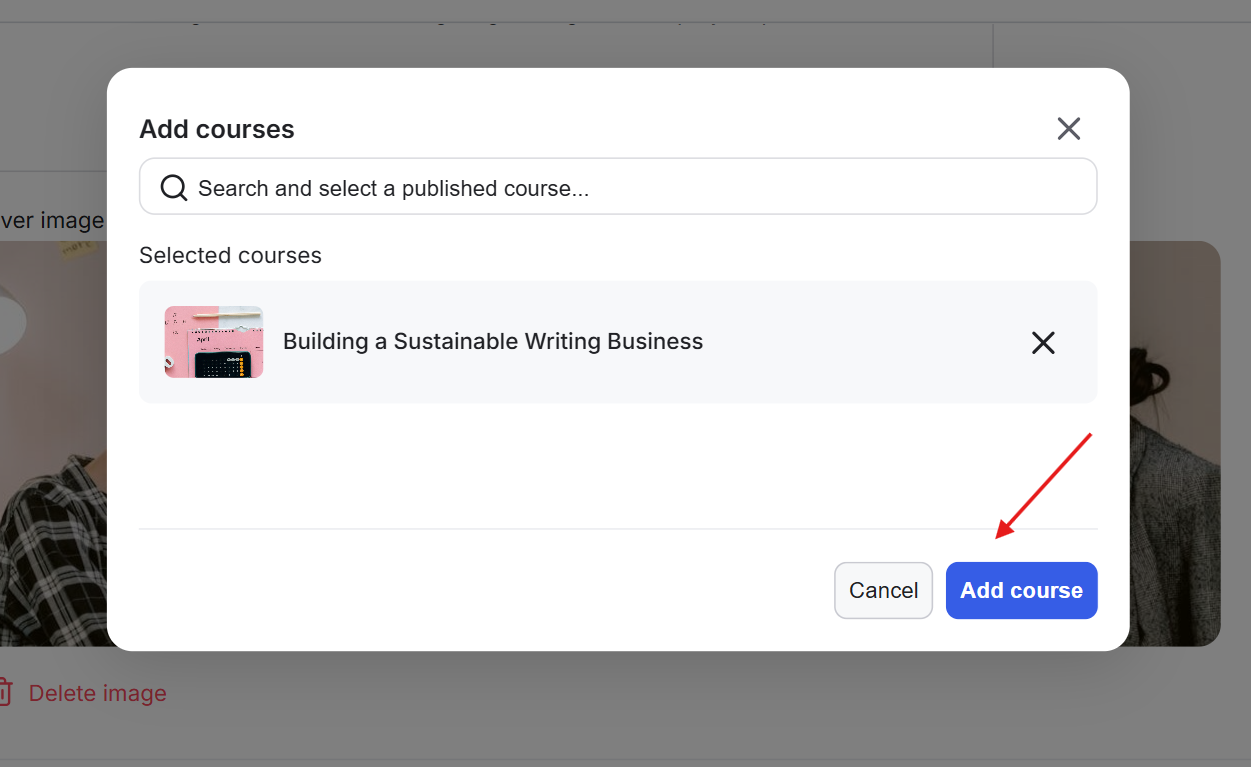The height and width of the screenshot is (767, 1251).
Task: Click the Cancel button
Action: (x=883, y=590)
